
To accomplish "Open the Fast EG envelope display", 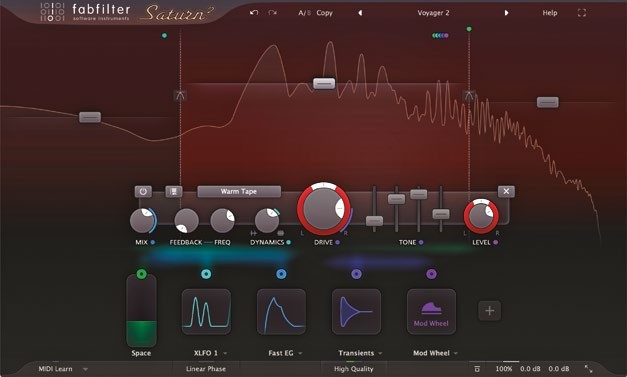I will (281, 311).
